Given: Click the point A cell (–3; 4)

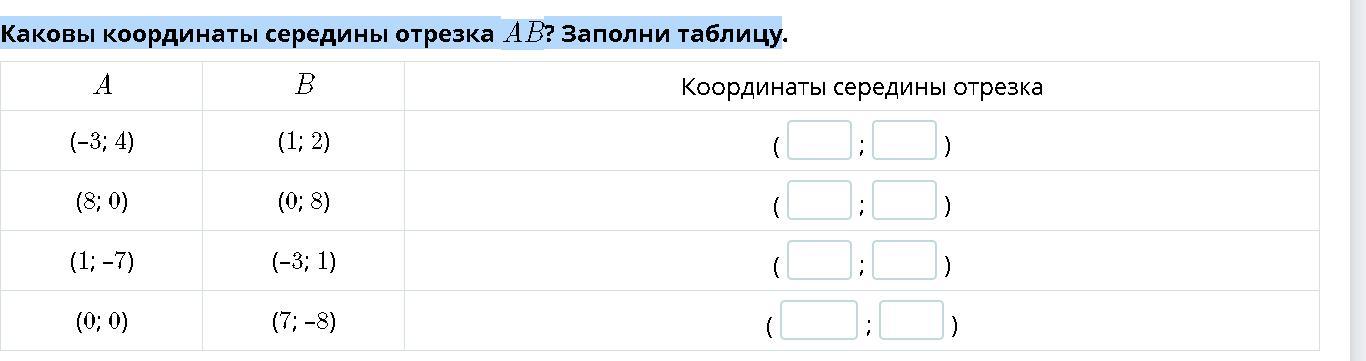Looking at the screenshot, I should click(102, 141).
